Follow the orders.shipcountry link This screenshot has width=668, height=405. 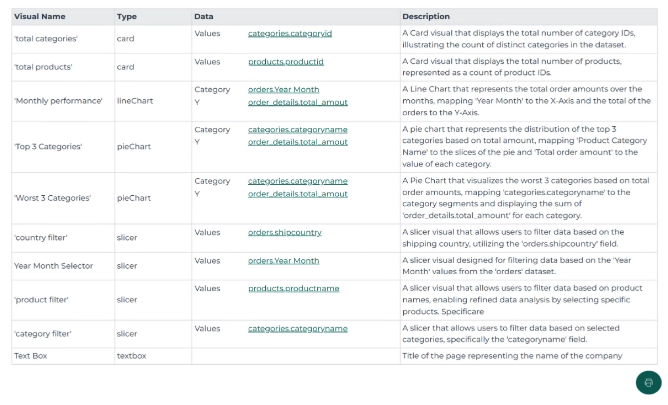[x=285, y=232]
